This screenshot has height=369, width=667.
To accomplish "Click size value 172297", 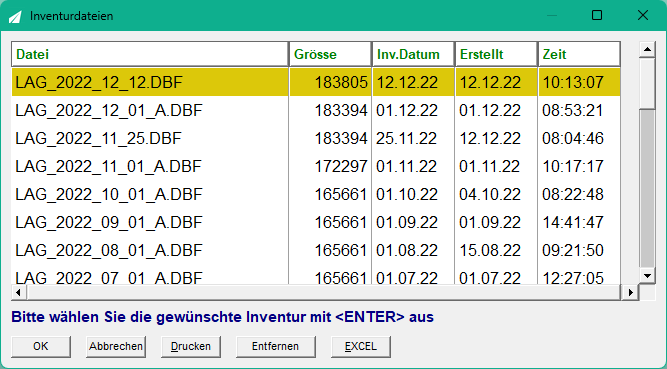I will 341,166.
